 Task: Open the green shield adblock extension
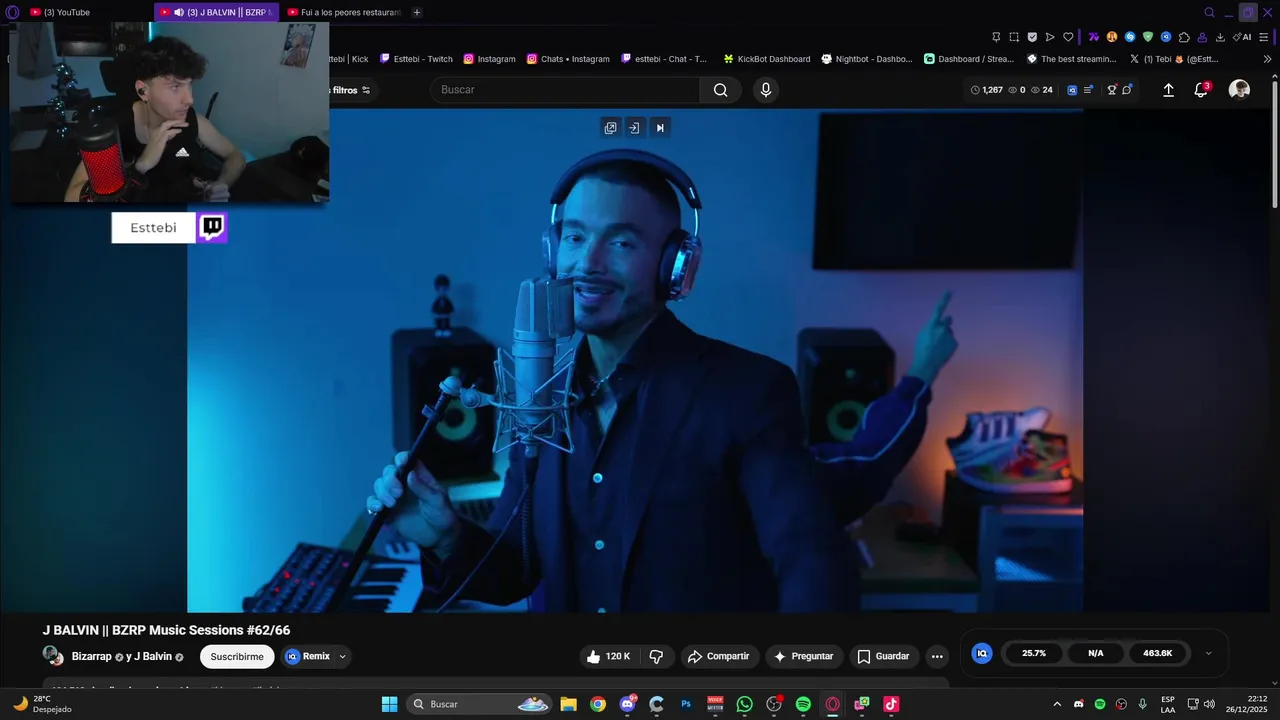point(1148,37)
